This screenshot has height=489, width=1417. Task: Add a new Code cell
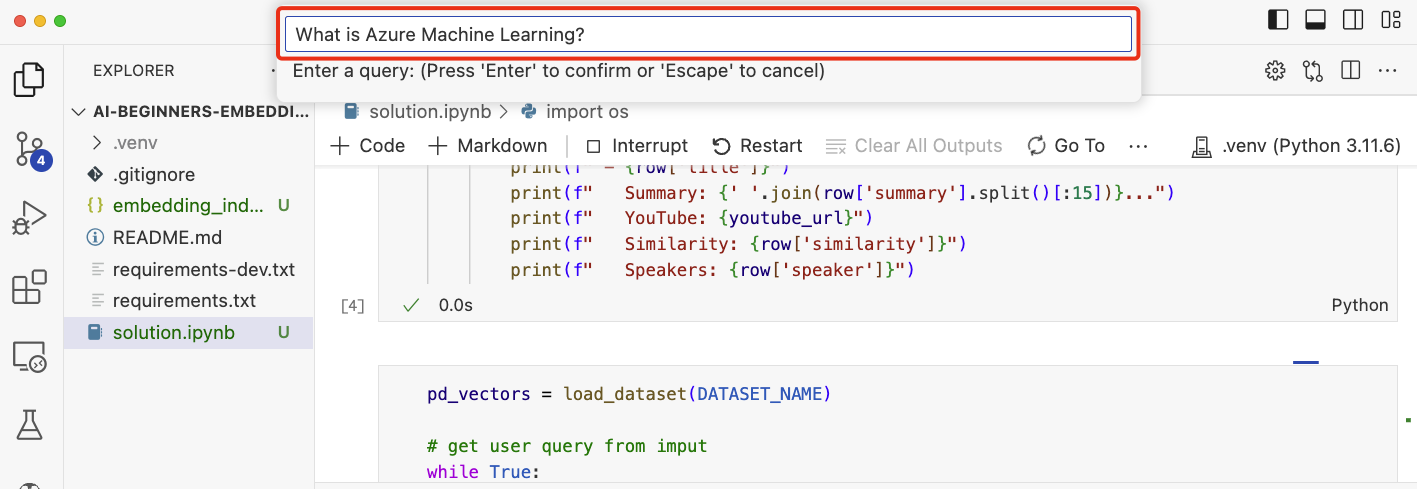[x=368, y=146]
